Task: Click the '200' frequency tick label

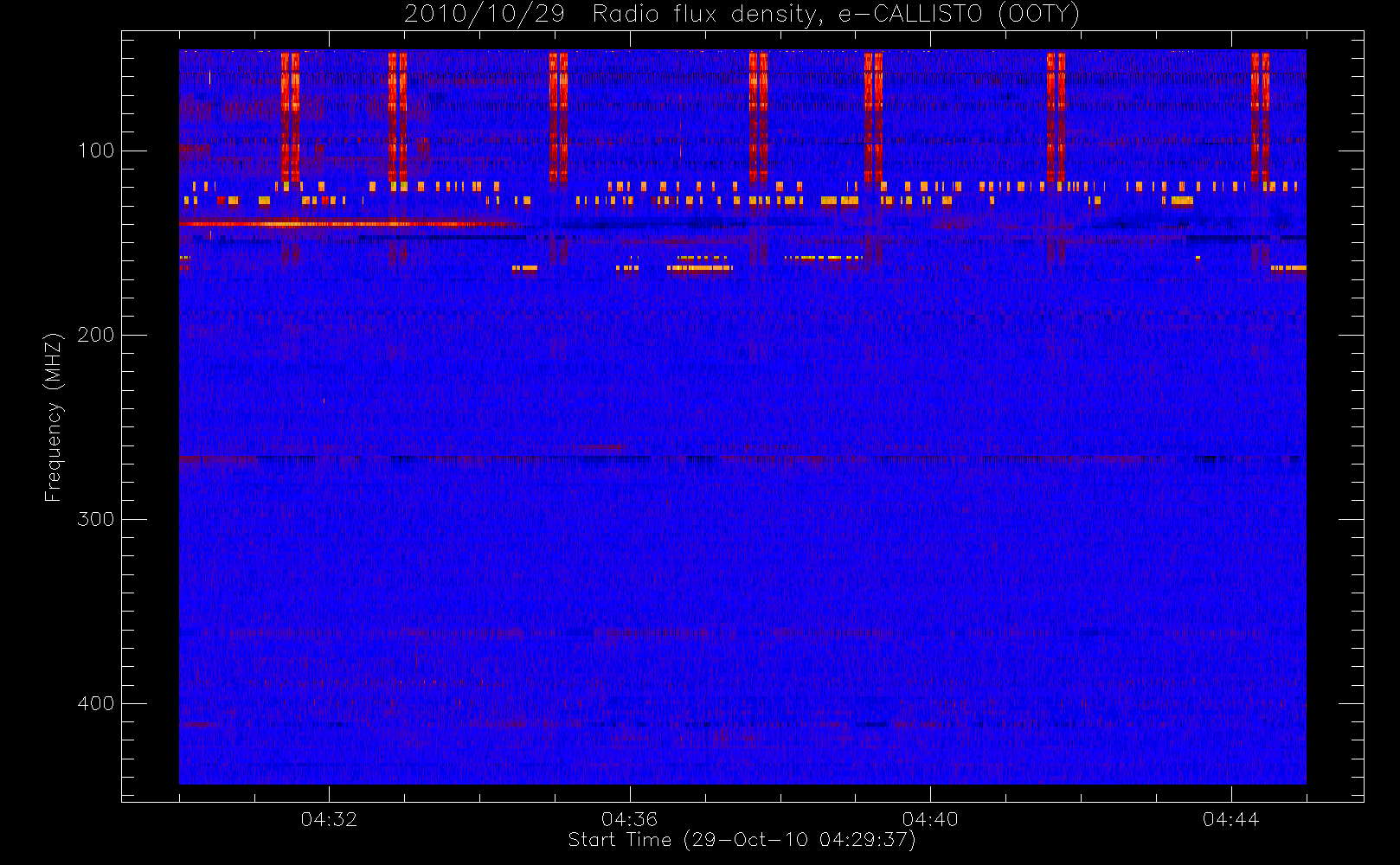Action: coord(96,335)
